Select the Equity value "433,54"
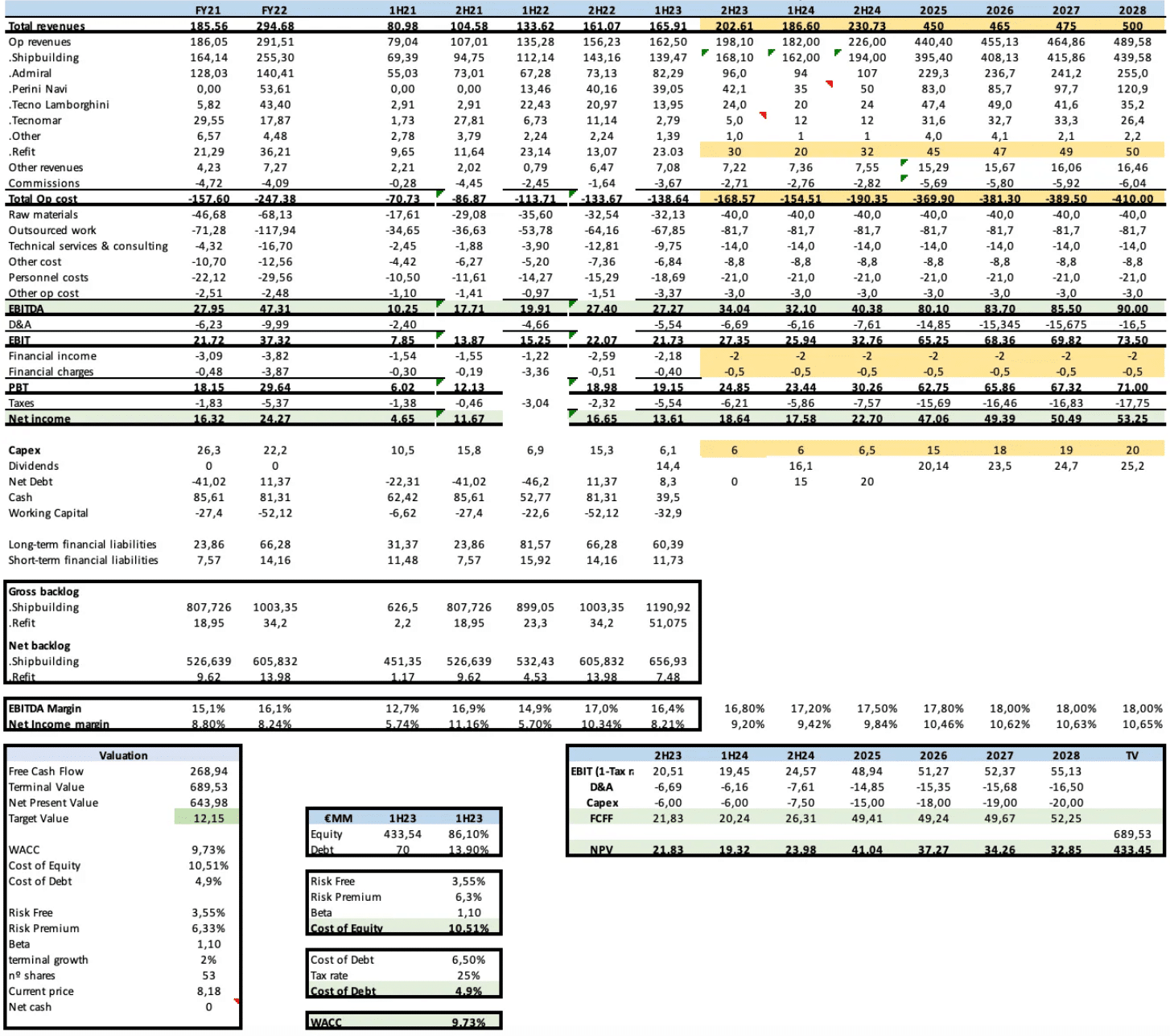1170x1036 pixels. 402,834
